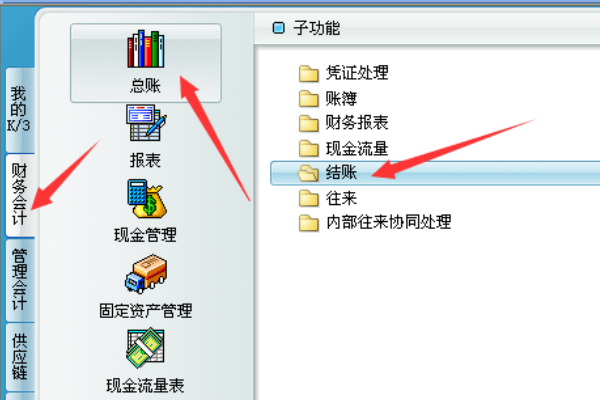Click the 子功能 panel header square icon
The image size is (600, 400).
click(x=279, y=28)
